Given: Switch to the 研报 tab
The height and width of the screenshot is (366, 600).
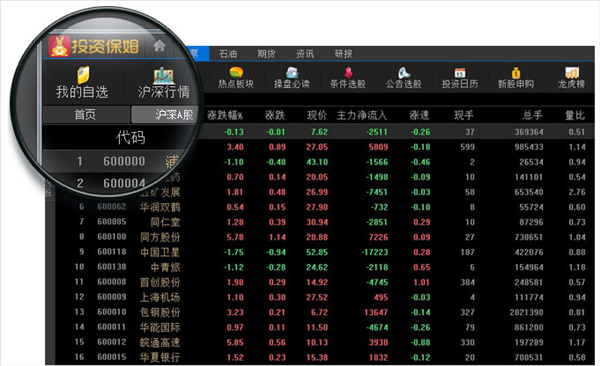Looking at the screenshot, I should [343, 54].
